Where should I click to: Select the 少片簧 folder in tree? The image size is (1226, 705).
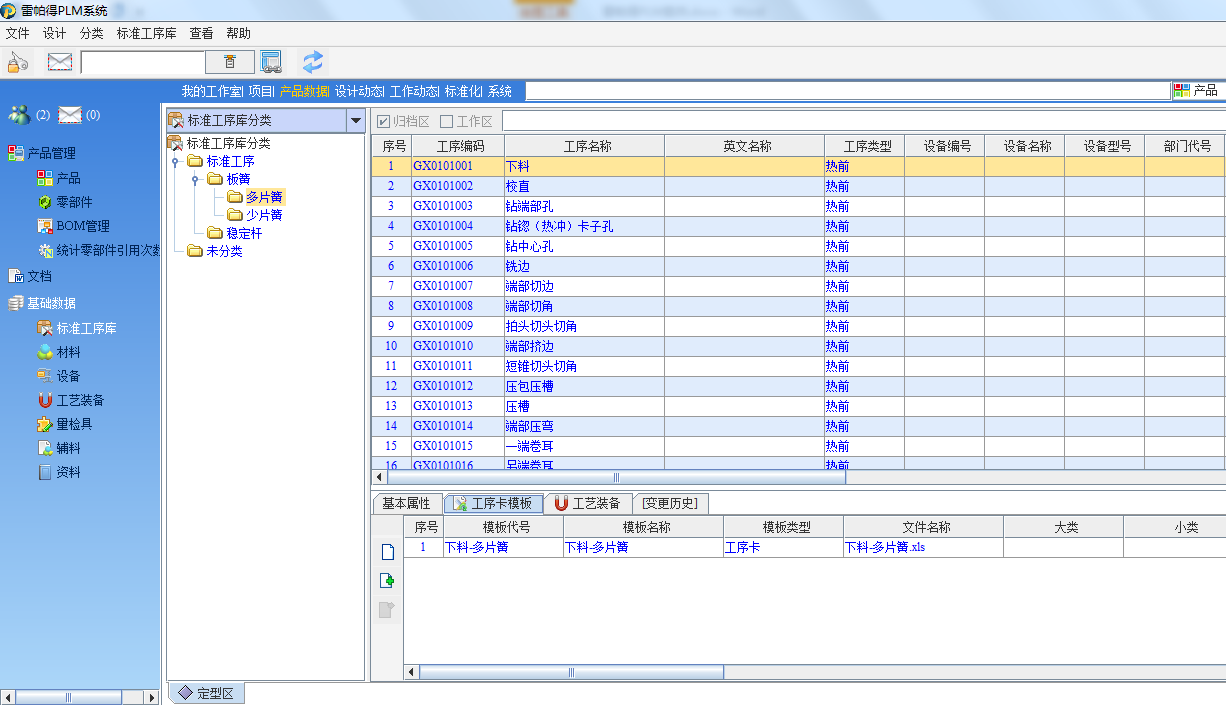263,215
